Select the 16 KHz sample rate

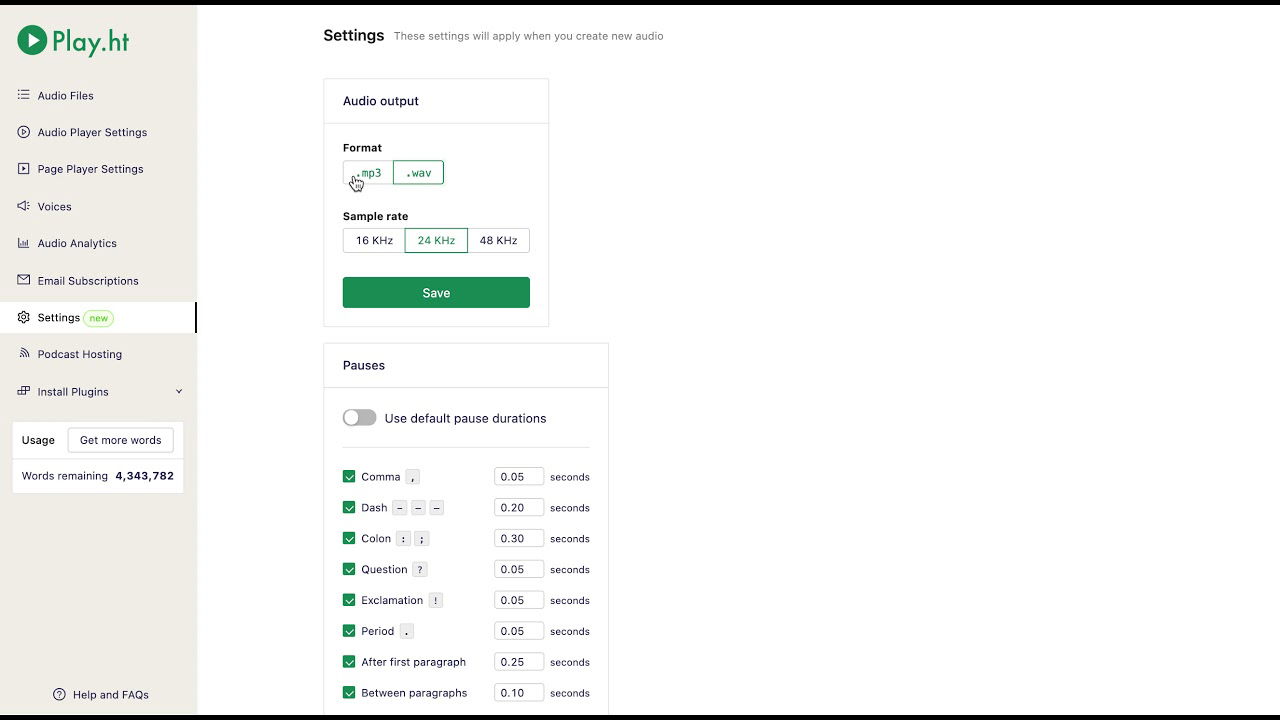click(374, 240)
